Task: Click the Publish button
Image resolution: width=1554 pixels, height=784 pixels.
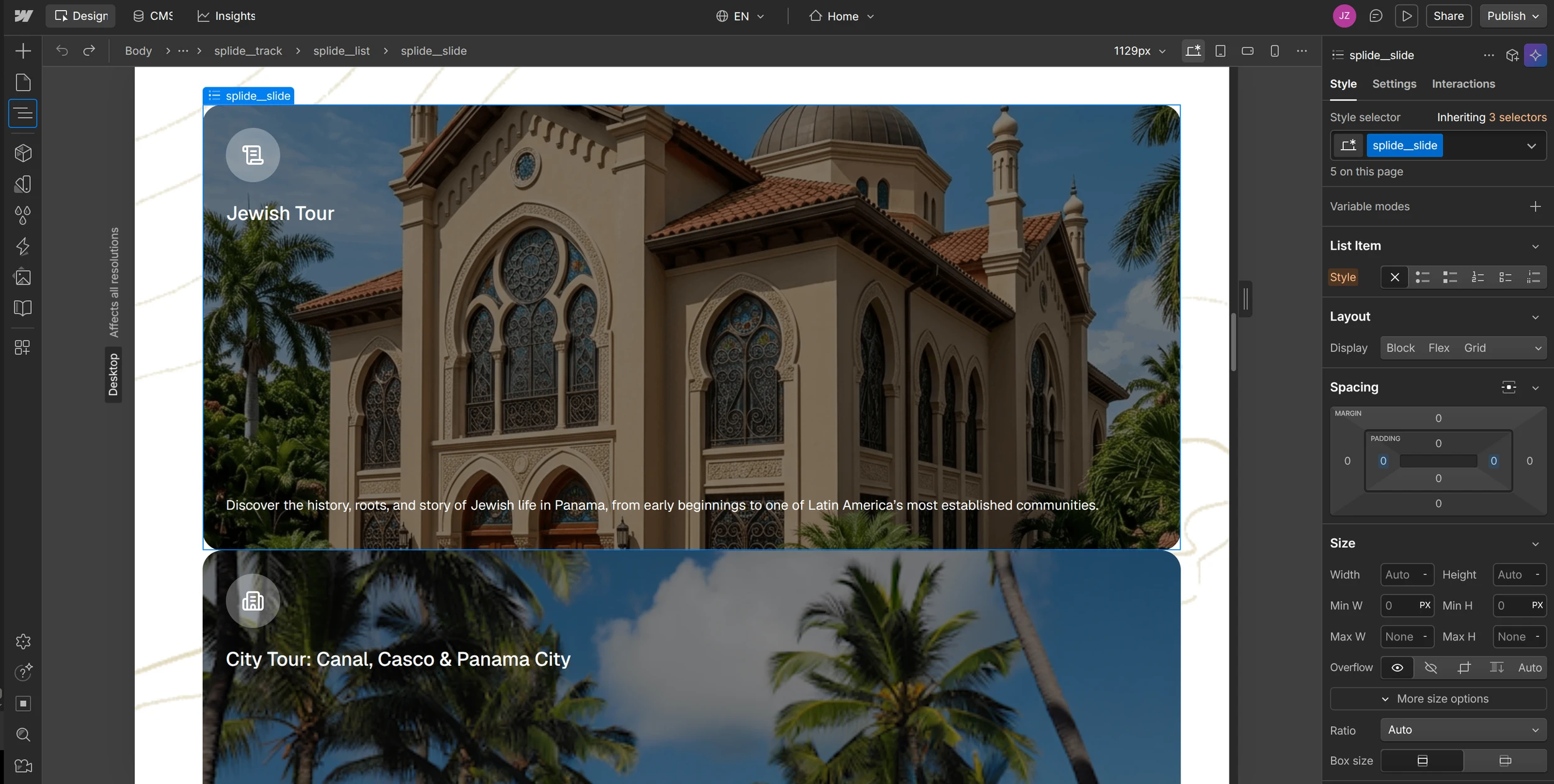Action: [1512, 16]
